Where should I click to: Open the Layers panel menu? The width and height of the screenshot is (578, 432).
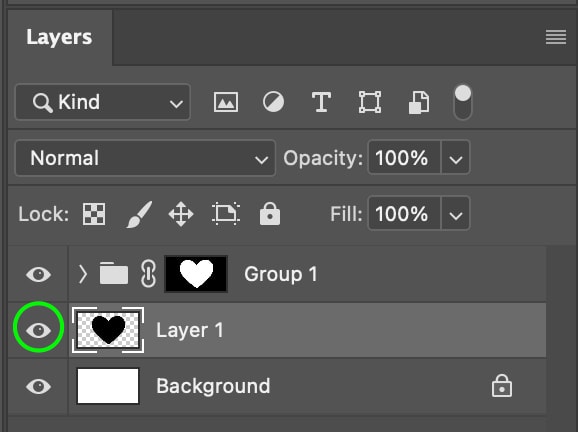pos(556,37)
